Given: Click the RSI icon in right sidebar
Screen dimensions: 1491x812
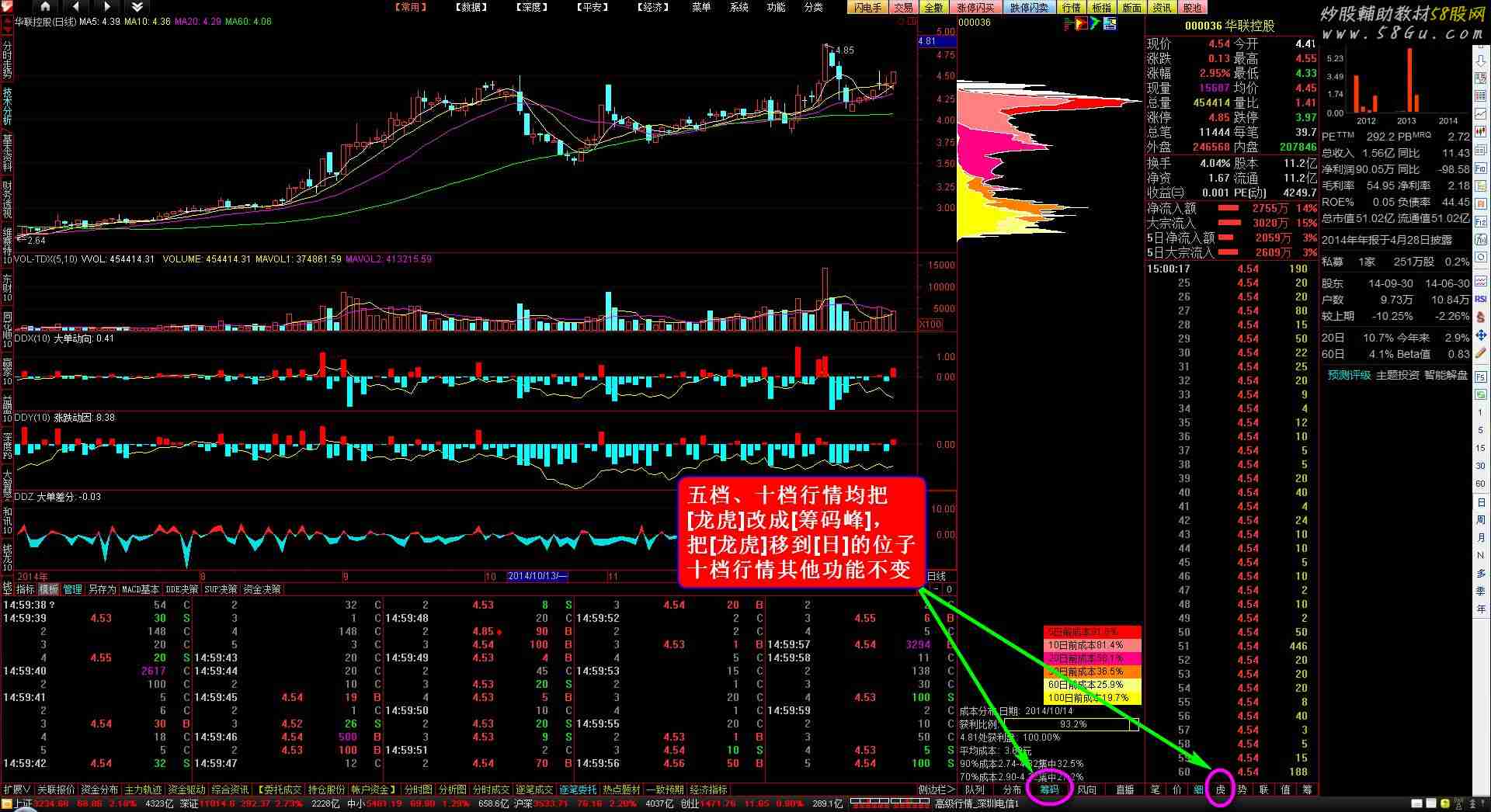Looking at the screenshot, I should click(x=1481, y=299).
